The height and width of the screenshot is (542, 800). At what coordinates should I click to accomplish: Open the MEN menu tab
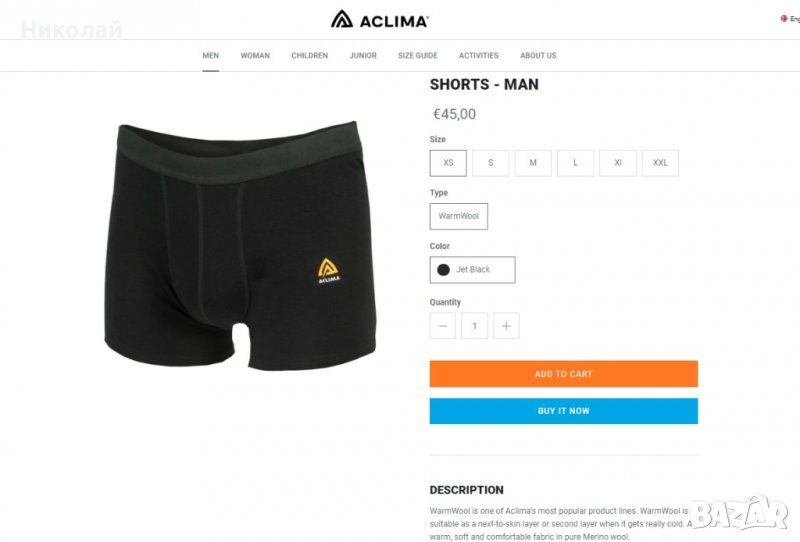click(x=211, y=56)
